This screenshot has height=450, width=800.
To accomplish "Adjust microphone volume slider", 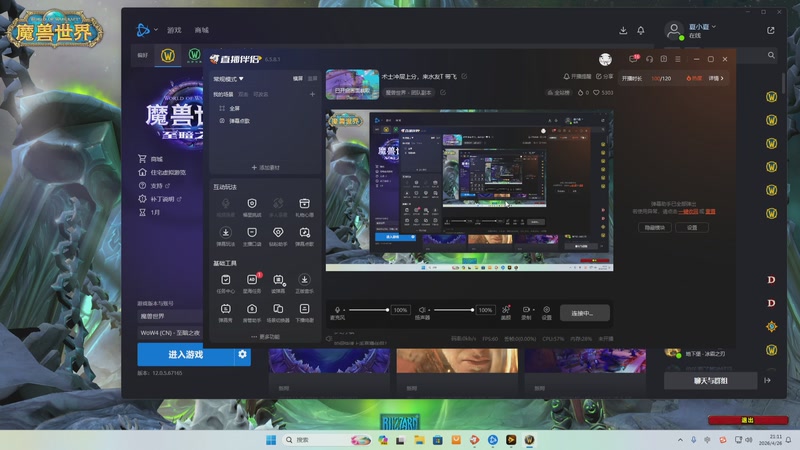I will pyautogui.click(x=367, y=310).
